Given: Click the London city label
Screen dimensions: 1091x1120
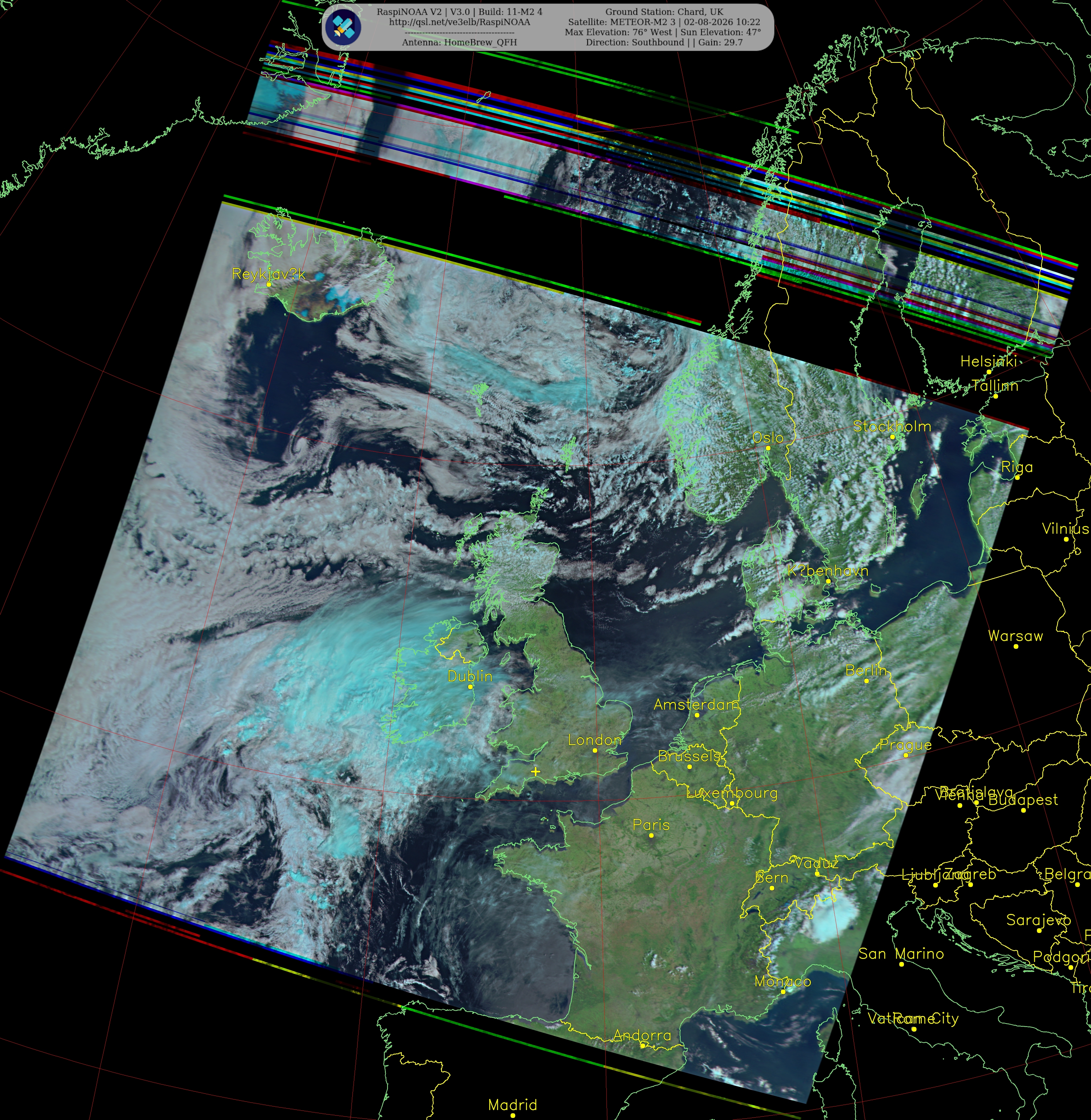Looking at the screenshot, I should (x=595, y=740).
